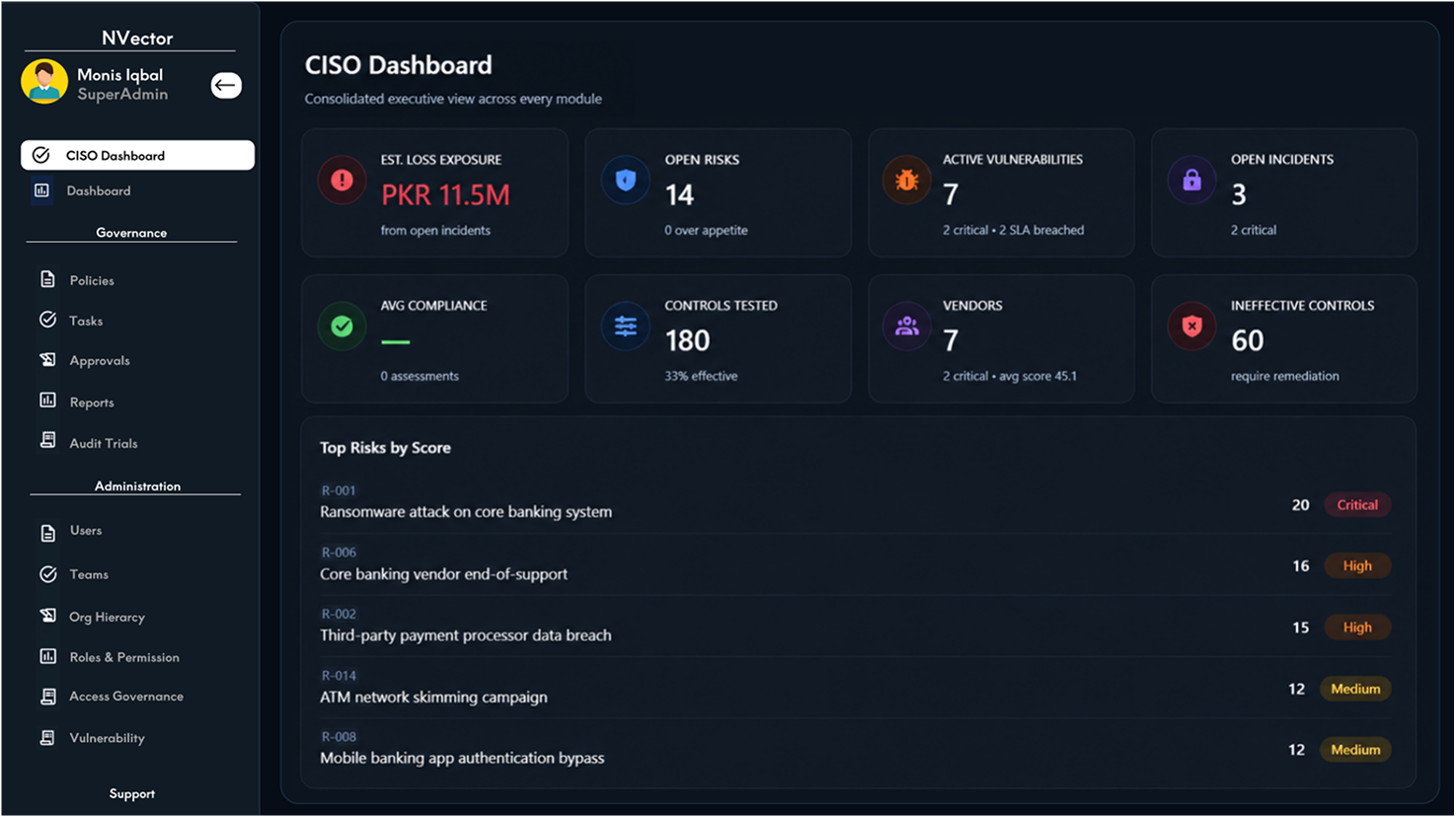Click the blue shield icon on Open Risks
The width and height of the screenshot is (1456, 817).
coord(625,181)
